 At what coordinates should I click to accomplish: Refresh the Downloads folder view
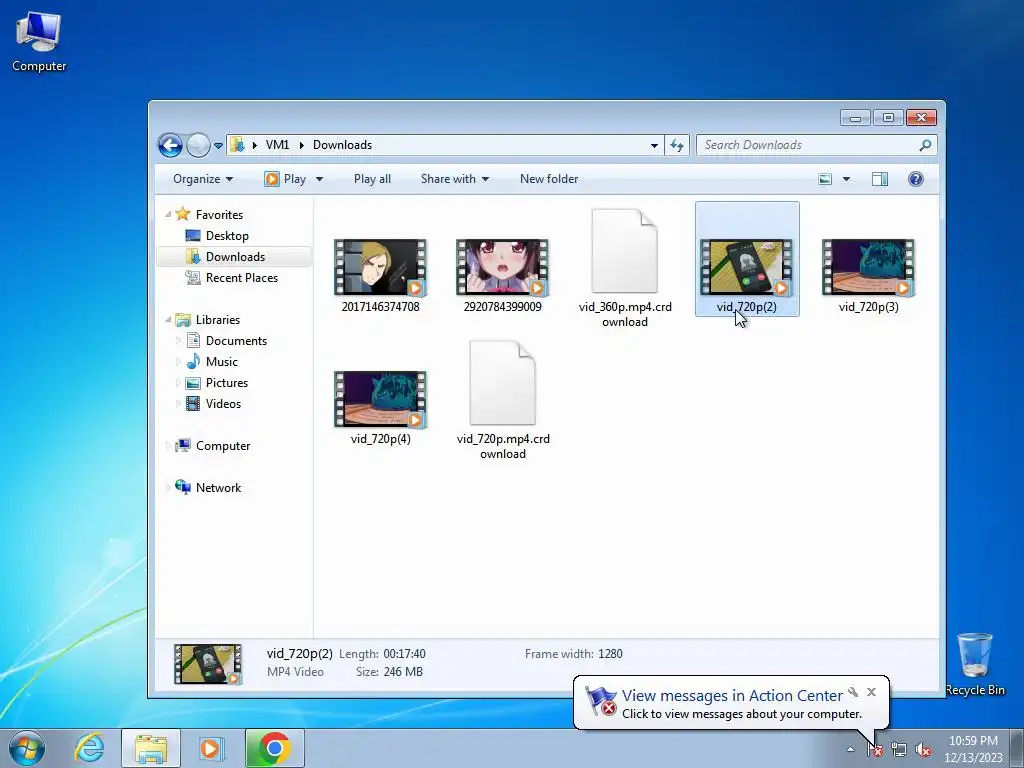click(x=677, y=146)
